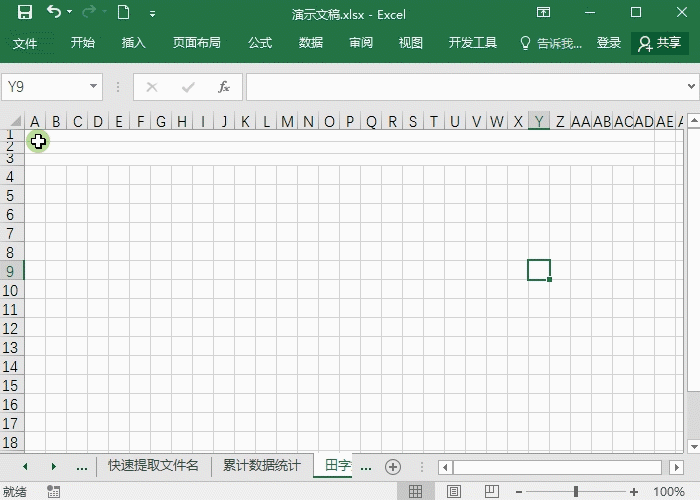Click the horizontal scrollbar track

pos(558,467)
